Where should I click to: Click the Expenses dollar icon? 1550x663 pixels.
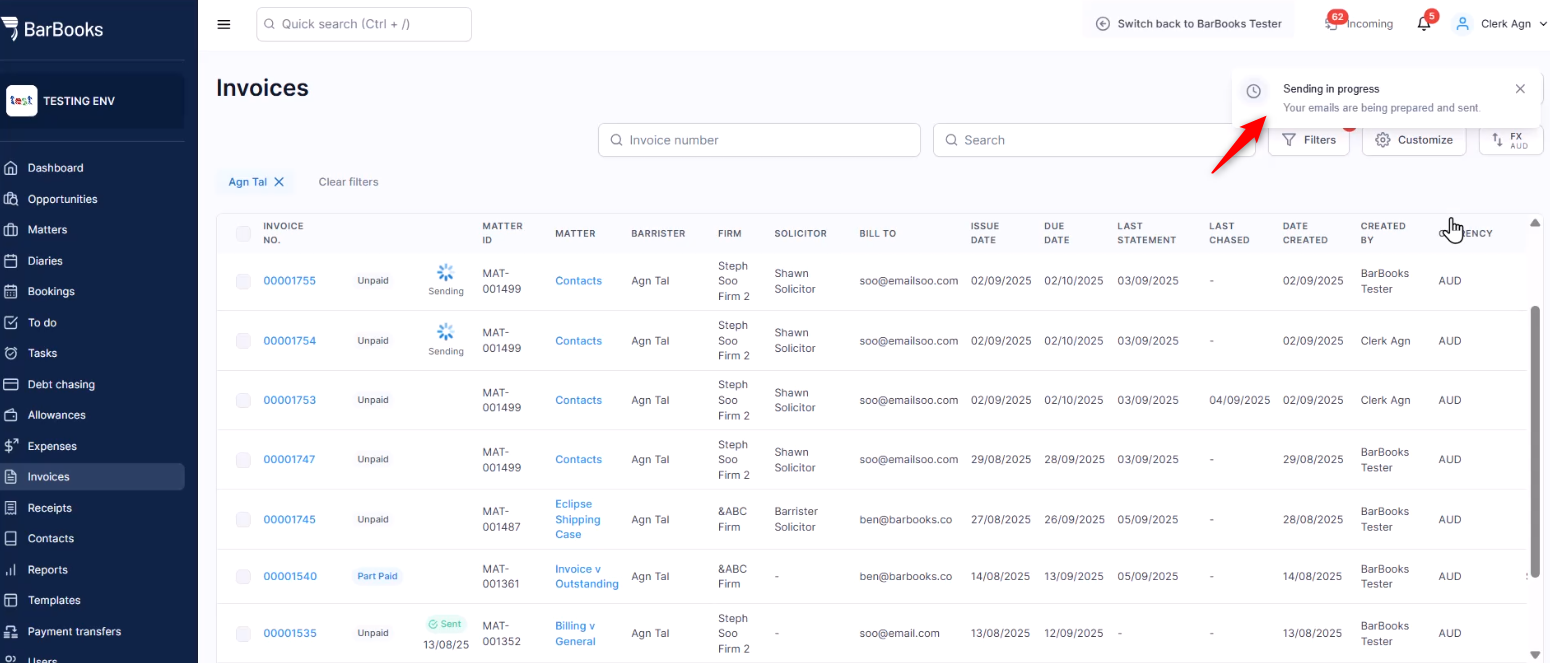click(11, 446)
